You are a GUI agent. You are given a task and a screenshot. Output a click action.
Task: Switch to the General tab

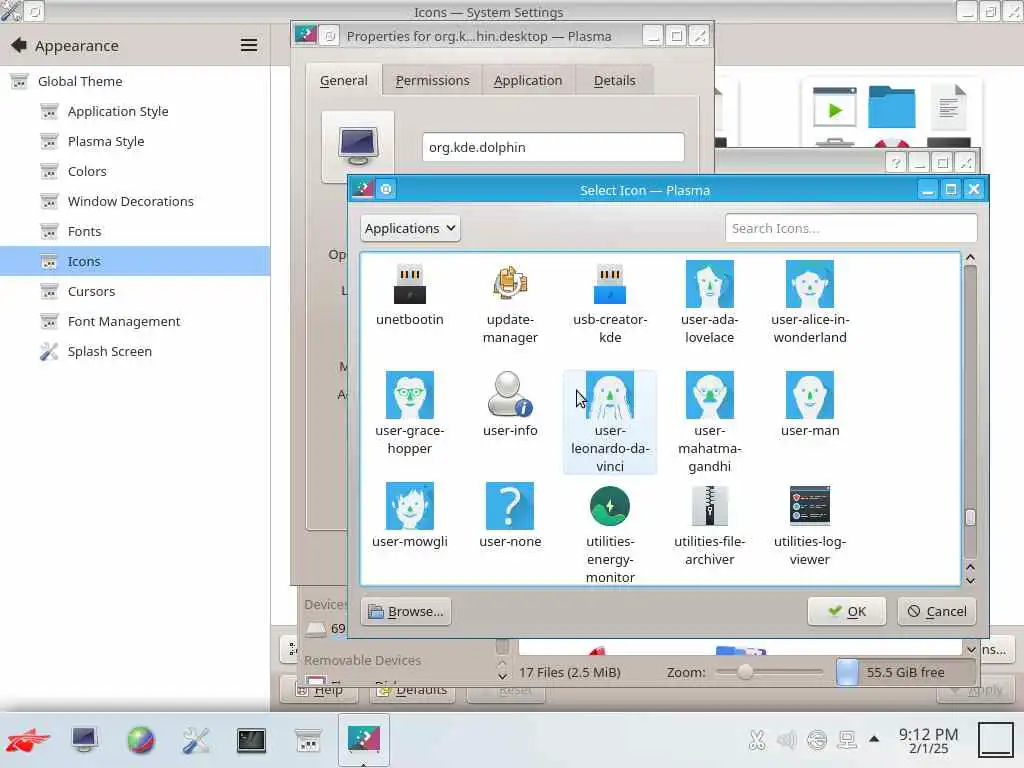tap(344, 80)
